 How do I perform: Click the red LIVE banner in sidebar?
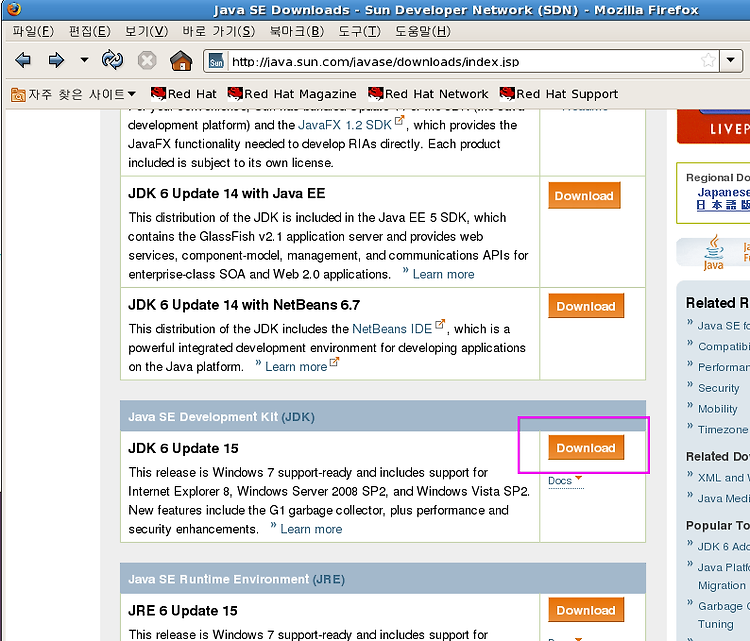[713, 126]
